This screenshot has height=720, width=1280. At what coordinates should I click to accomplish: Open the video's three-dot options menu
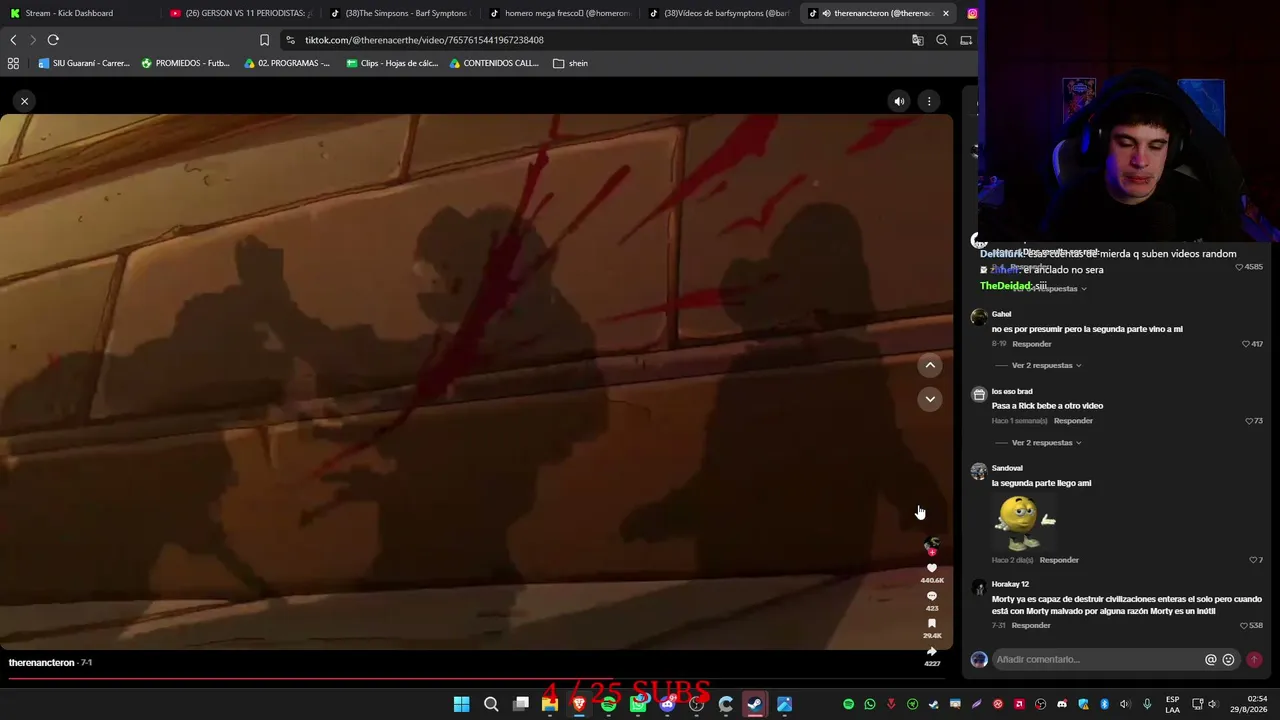(x=929, y=101)
